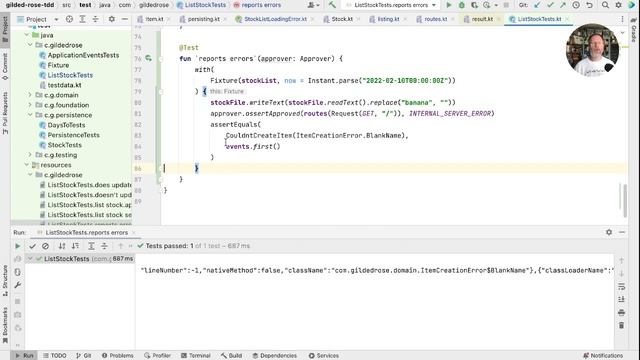The height and width of the screenshot is (360, 640).
Task: Open IDE settings gear in top toolbar
Action: (618, 5)
